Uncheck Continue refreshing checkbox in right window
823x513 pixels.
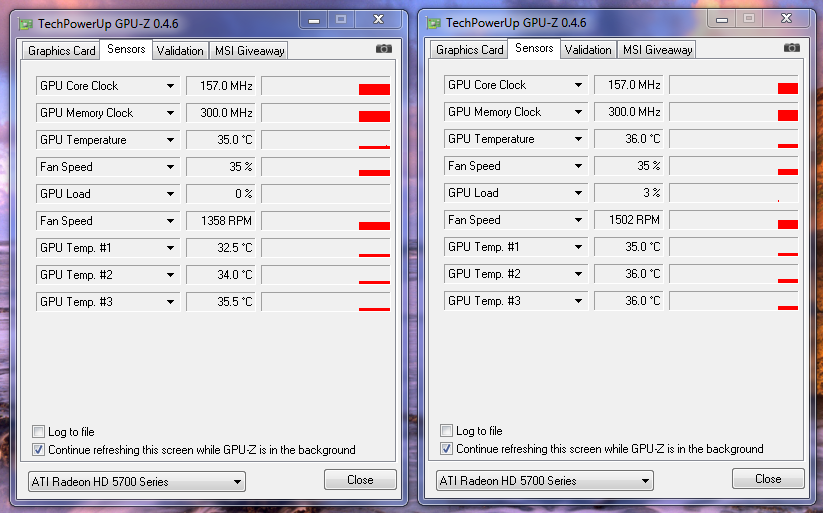click(x=446, y=448)
